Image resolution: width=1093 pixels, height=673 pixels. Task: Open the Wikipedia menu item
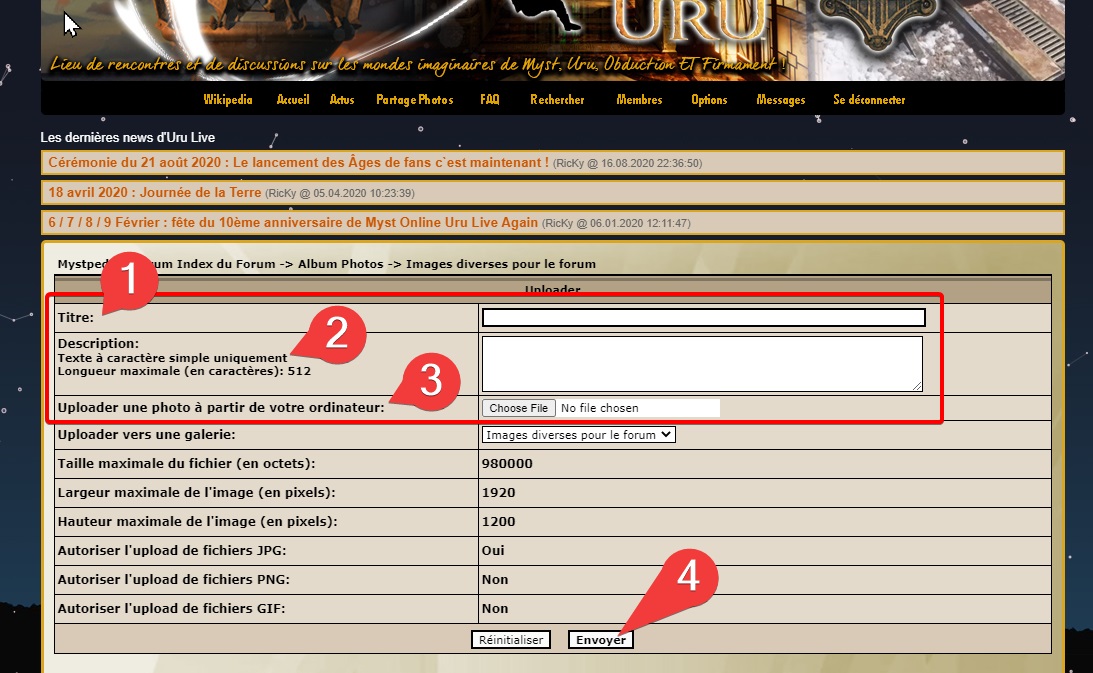(227, 100)
